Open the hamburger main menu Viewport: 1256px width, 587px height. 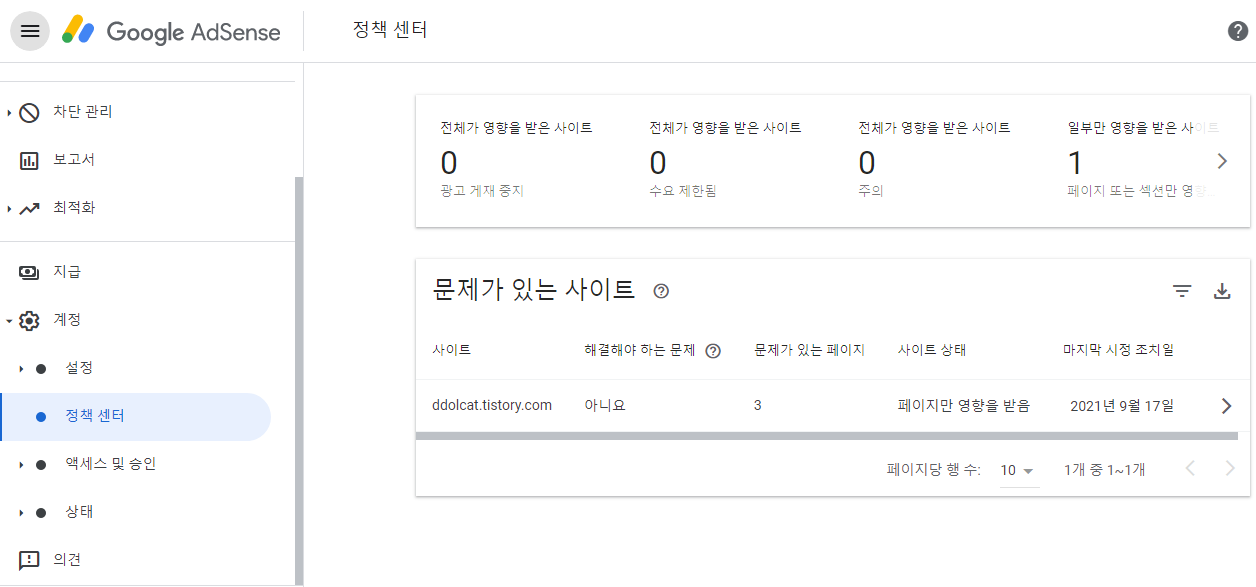(30, 31)
